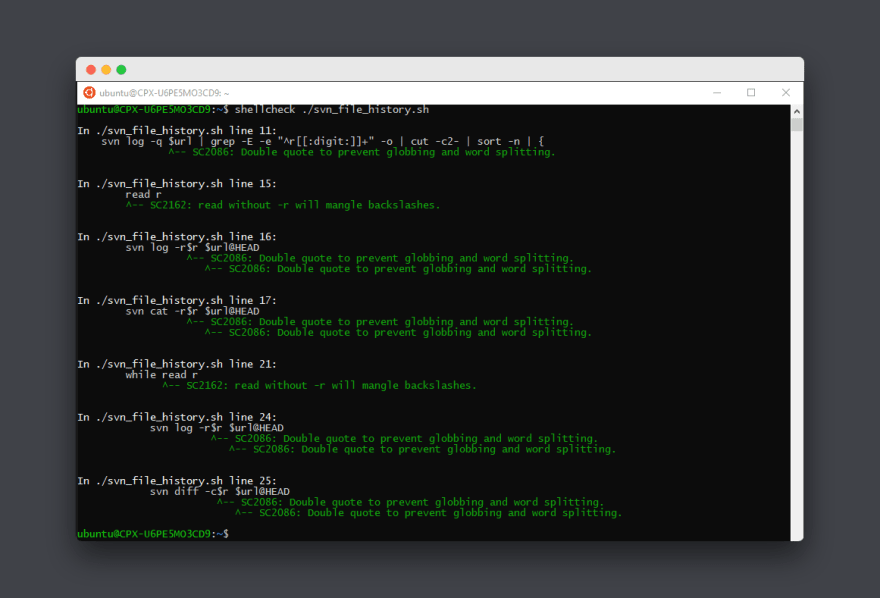Click 'svn log -r$r $url@HEAD' under line 24

(x=217, y=428)
